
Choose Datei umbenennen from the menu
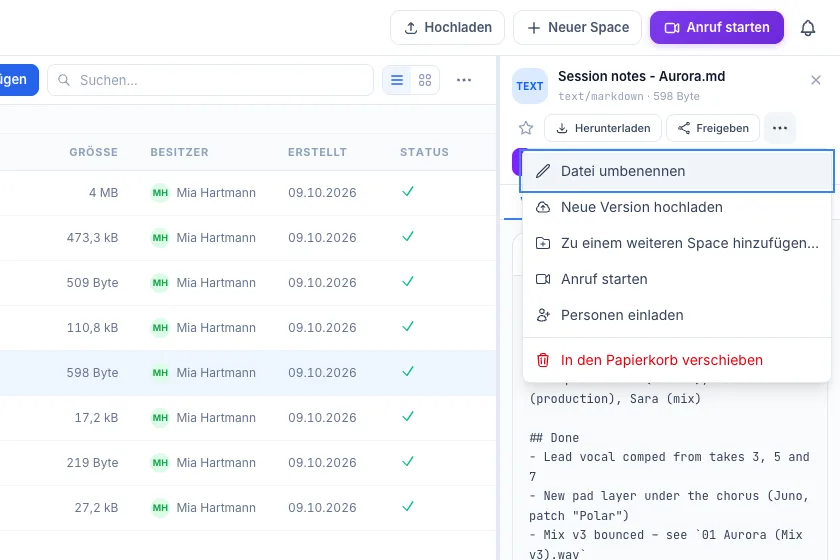tap(677, 171)
